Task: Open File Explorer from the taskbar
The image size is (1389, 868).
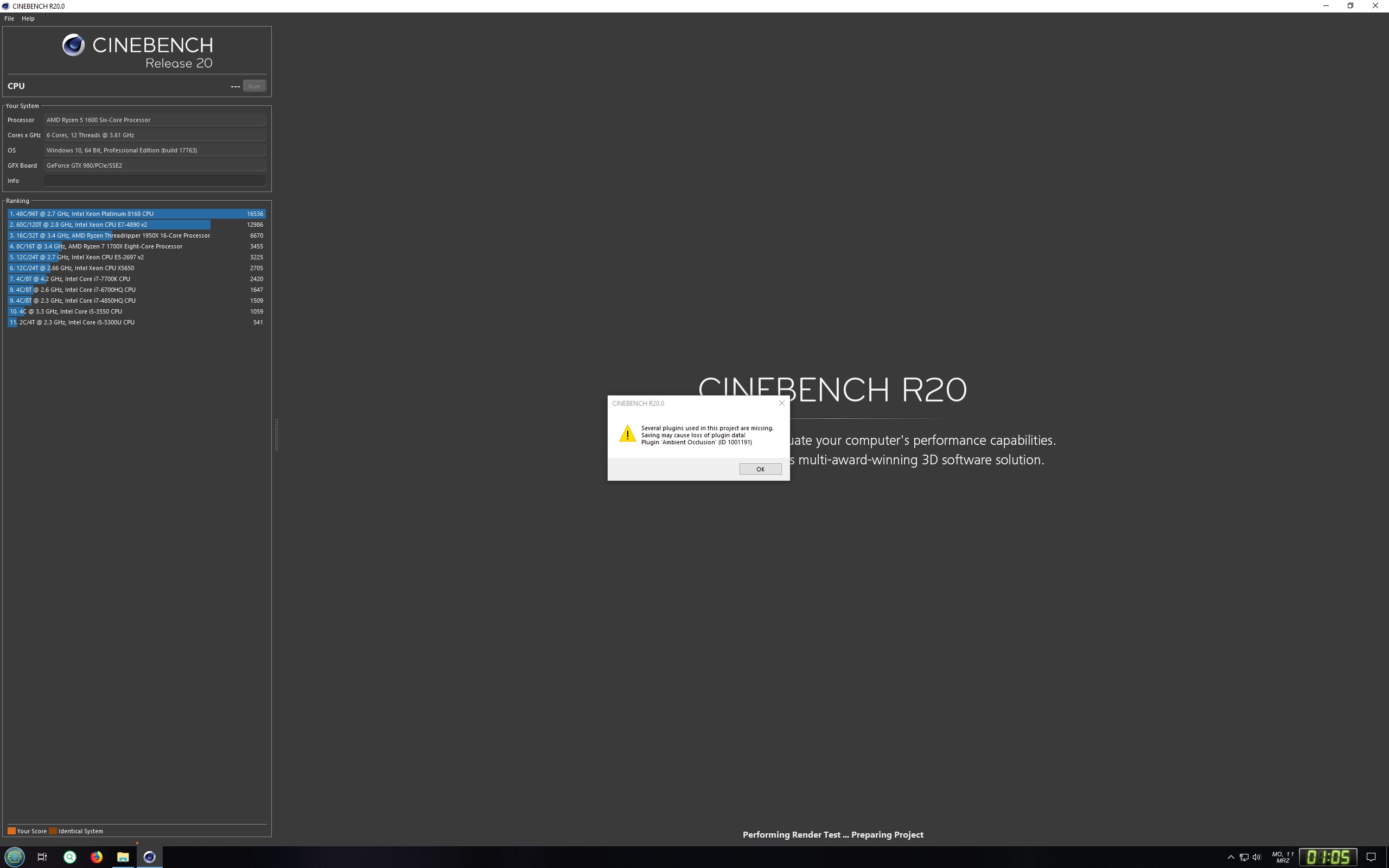Action: [x=123, y=857]
